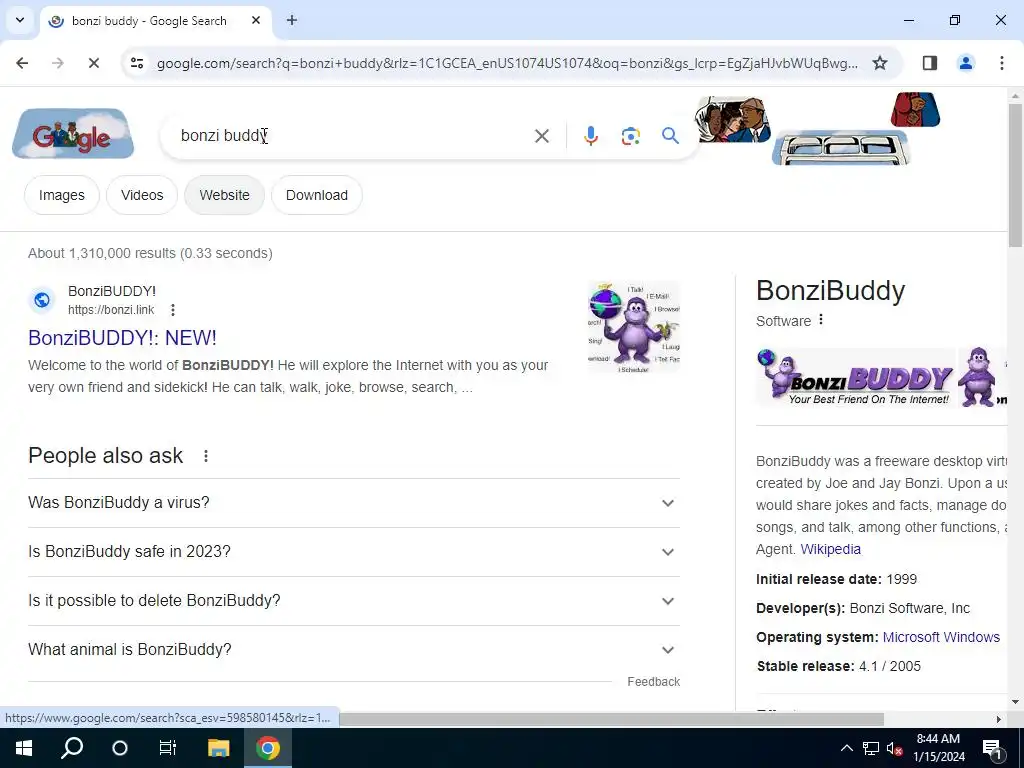
Task: Click the page vertical scrollbar thumb
Action: (x=1015, y=175)
